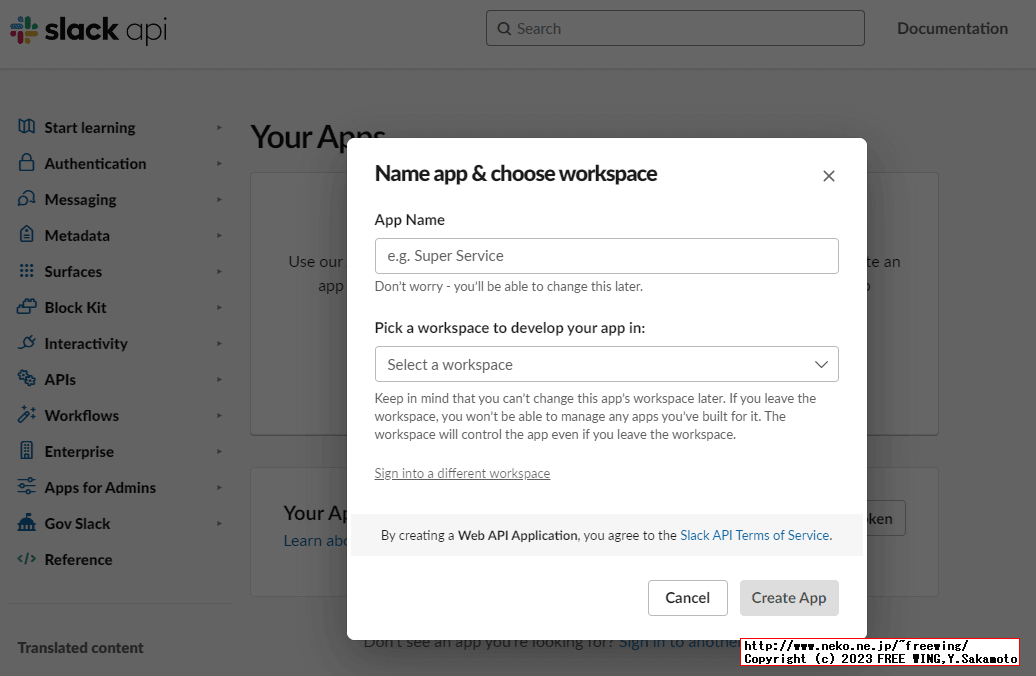1036x676 pixels.
Task: Open the Select a workspace dropdown
Action: (606, 364)
